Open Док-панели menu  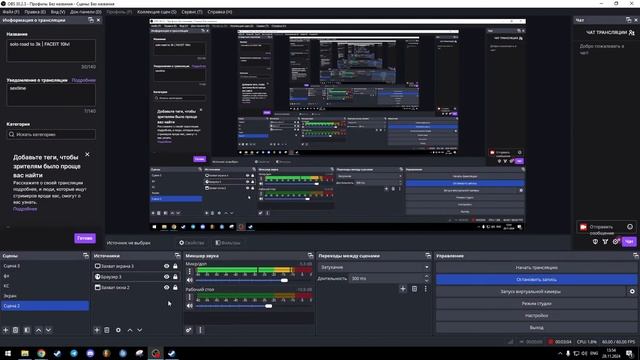86,12
